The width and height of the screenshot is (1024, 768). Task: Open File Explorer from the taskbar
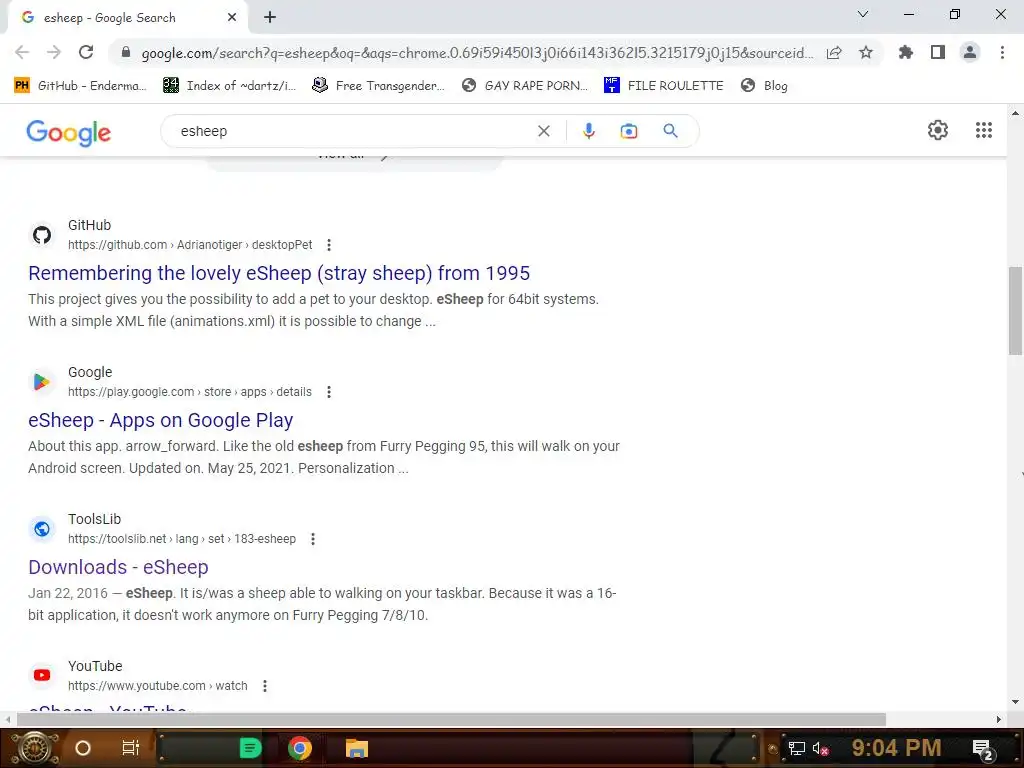coord(357,748)
